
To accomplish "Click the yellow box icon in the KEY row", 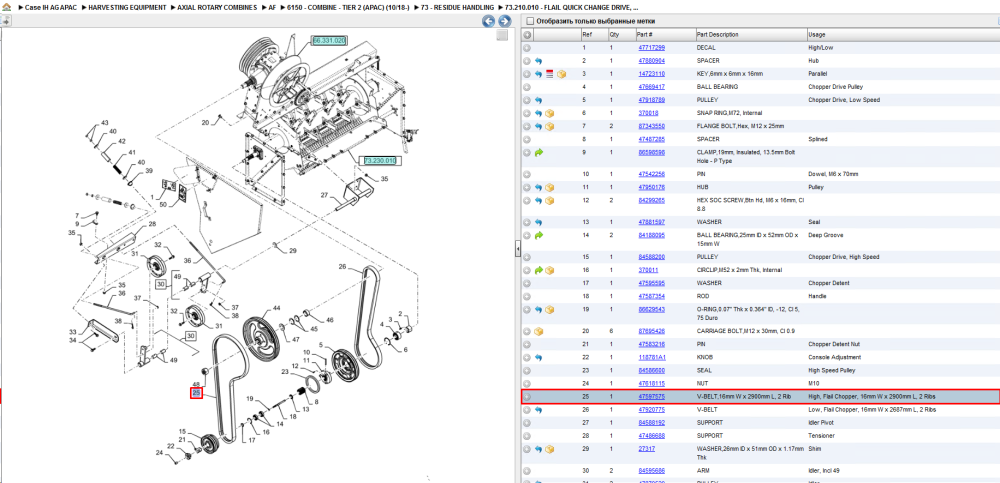I will [561, 74].
